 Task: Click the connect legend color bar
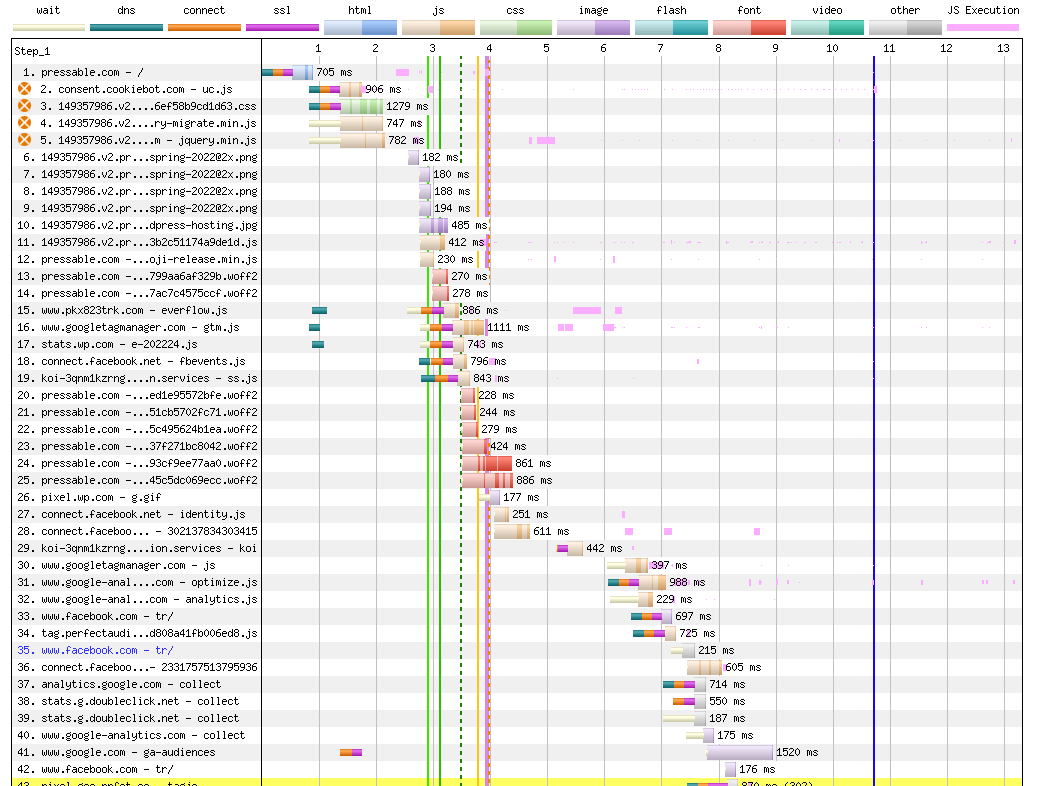[204, 28]
